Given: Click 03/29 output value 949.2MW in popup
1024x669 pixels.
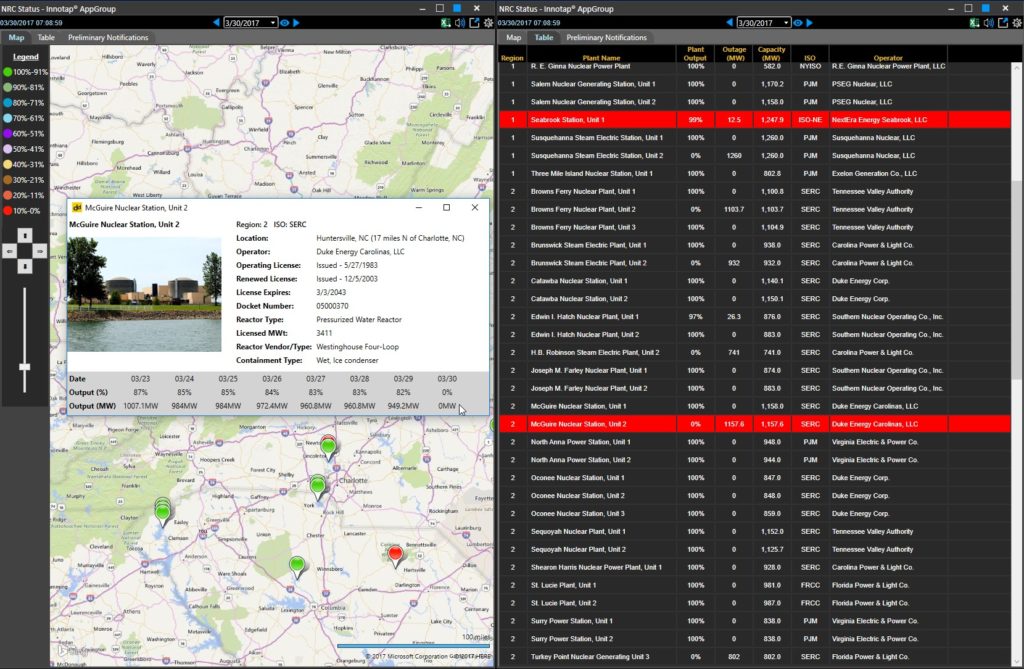Looking at the screenshot, I should 403,406.
